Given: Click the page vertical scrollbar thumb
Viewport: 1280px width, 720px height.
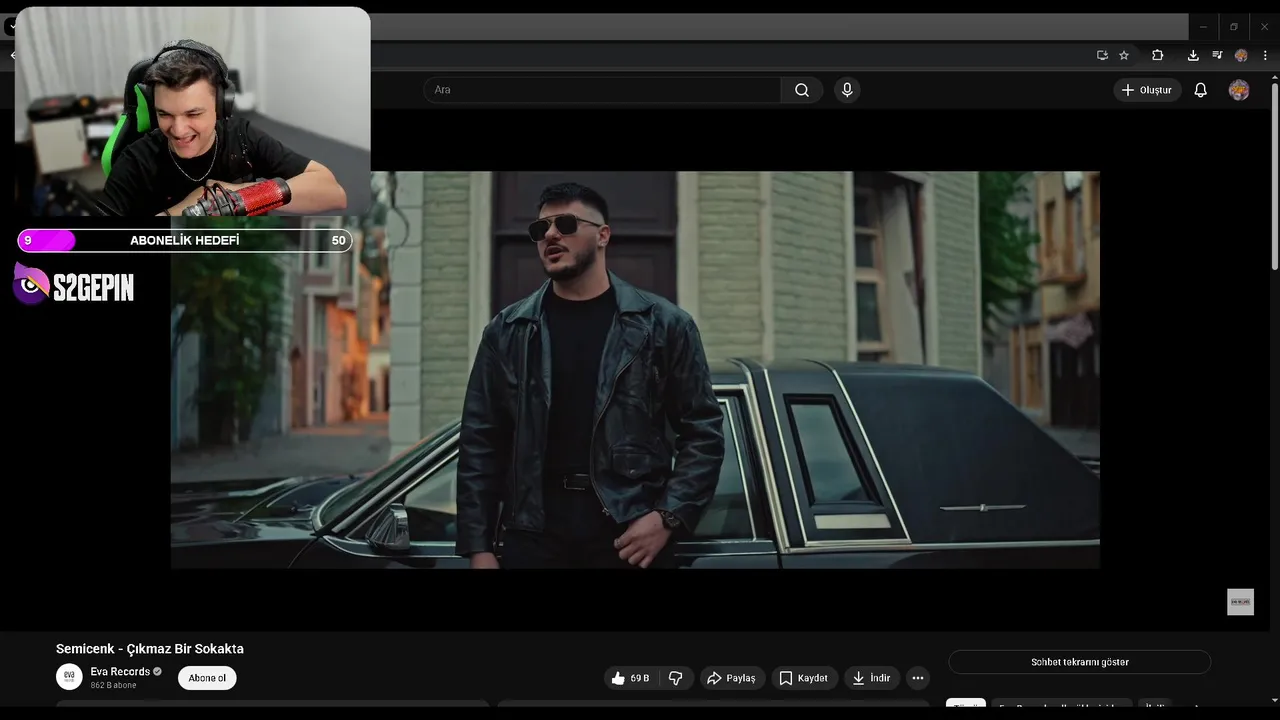Looking at the screenshot, I should 1274,178.
